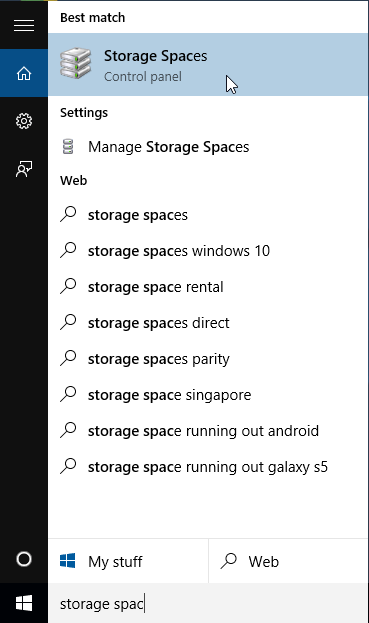Image resolution: width=369 pixels, height=623 pixels.
Task: Click the magnifier icon beside storage spaces parity
Action: pyautogui.click(x=68, y=358)
